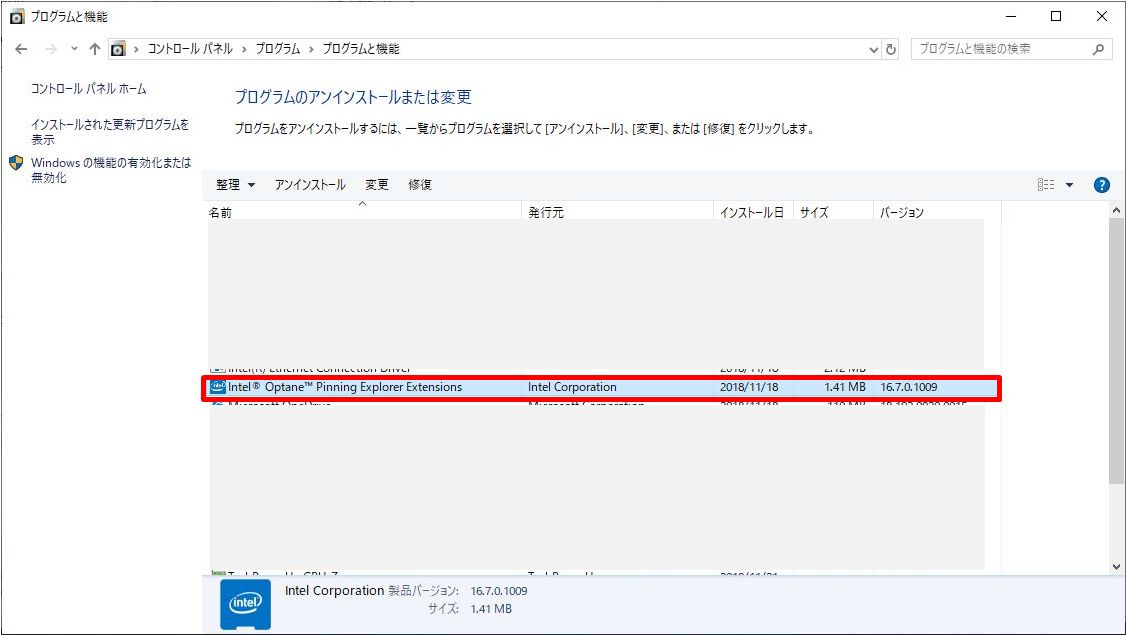
Task: Click version 16.7.0.1009 cell in the list
Action: [x=908, y=387]
